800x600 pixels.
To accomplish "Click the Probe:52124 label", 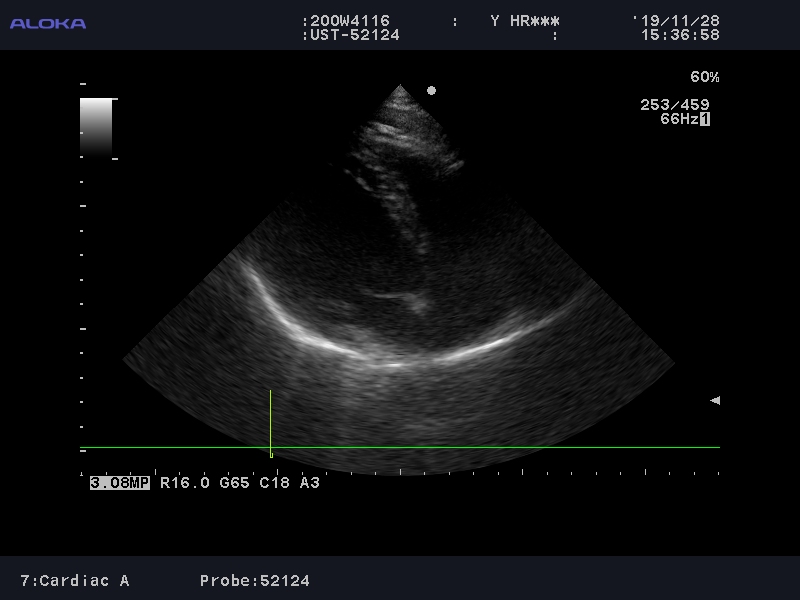I will pyautogui.click(x=254, y=581).
